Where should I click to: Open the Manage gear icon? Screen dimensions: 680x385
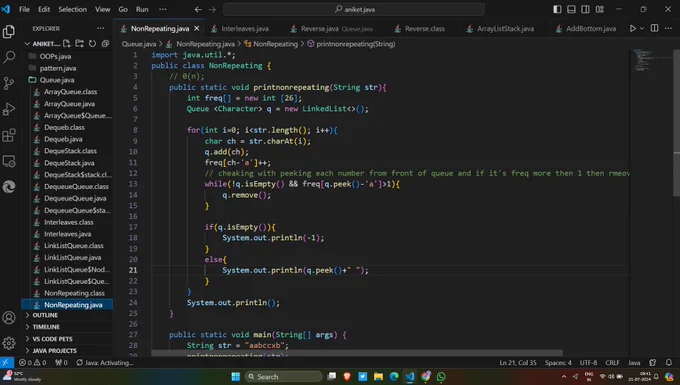point(9,343)
